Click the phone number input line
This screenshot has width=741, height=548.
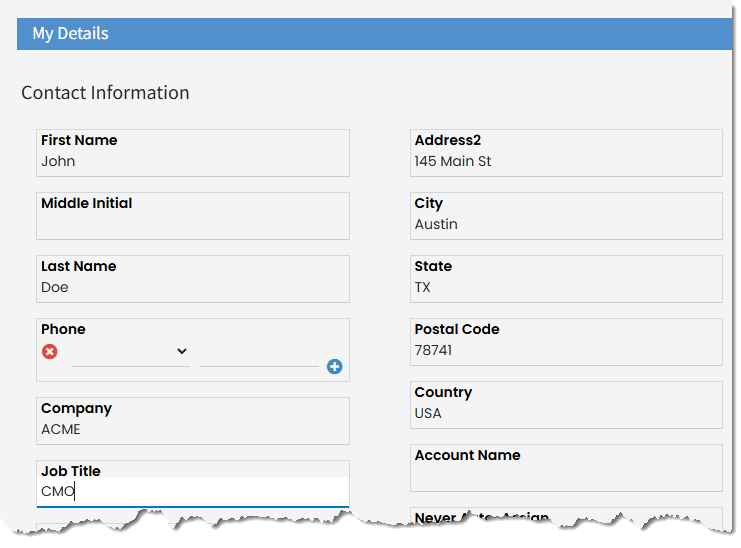pyautogui.click(x=259, y=356)
